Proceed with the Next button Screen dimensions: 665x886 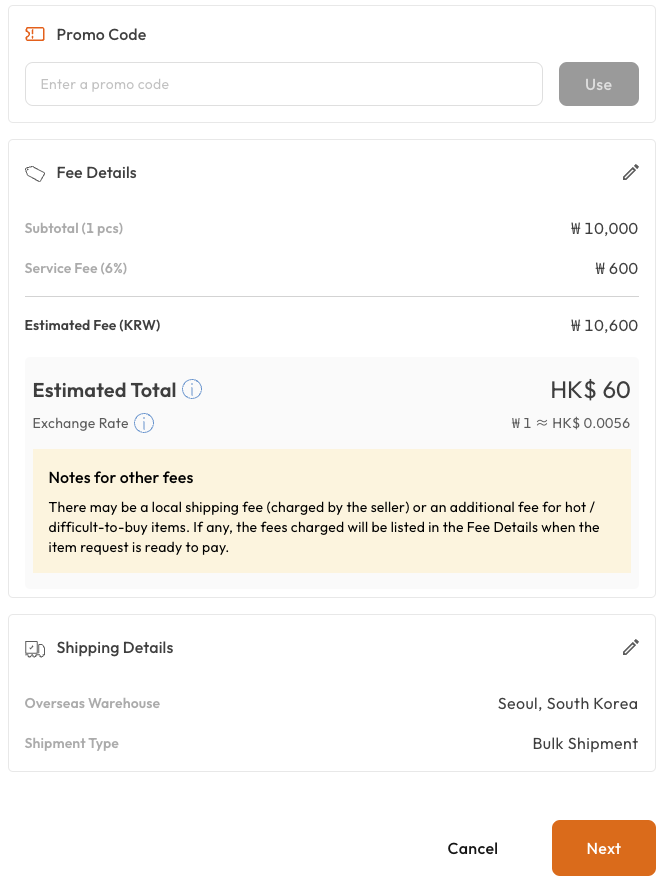tap(603, 848)
